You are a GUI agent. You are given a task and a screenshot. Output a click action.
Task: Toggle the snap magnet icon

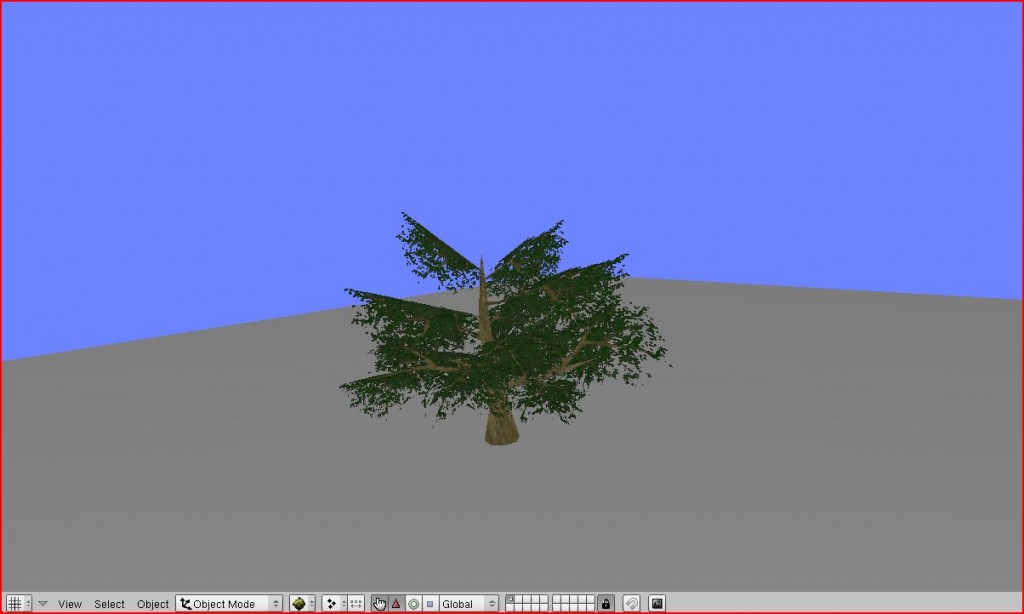631,603
